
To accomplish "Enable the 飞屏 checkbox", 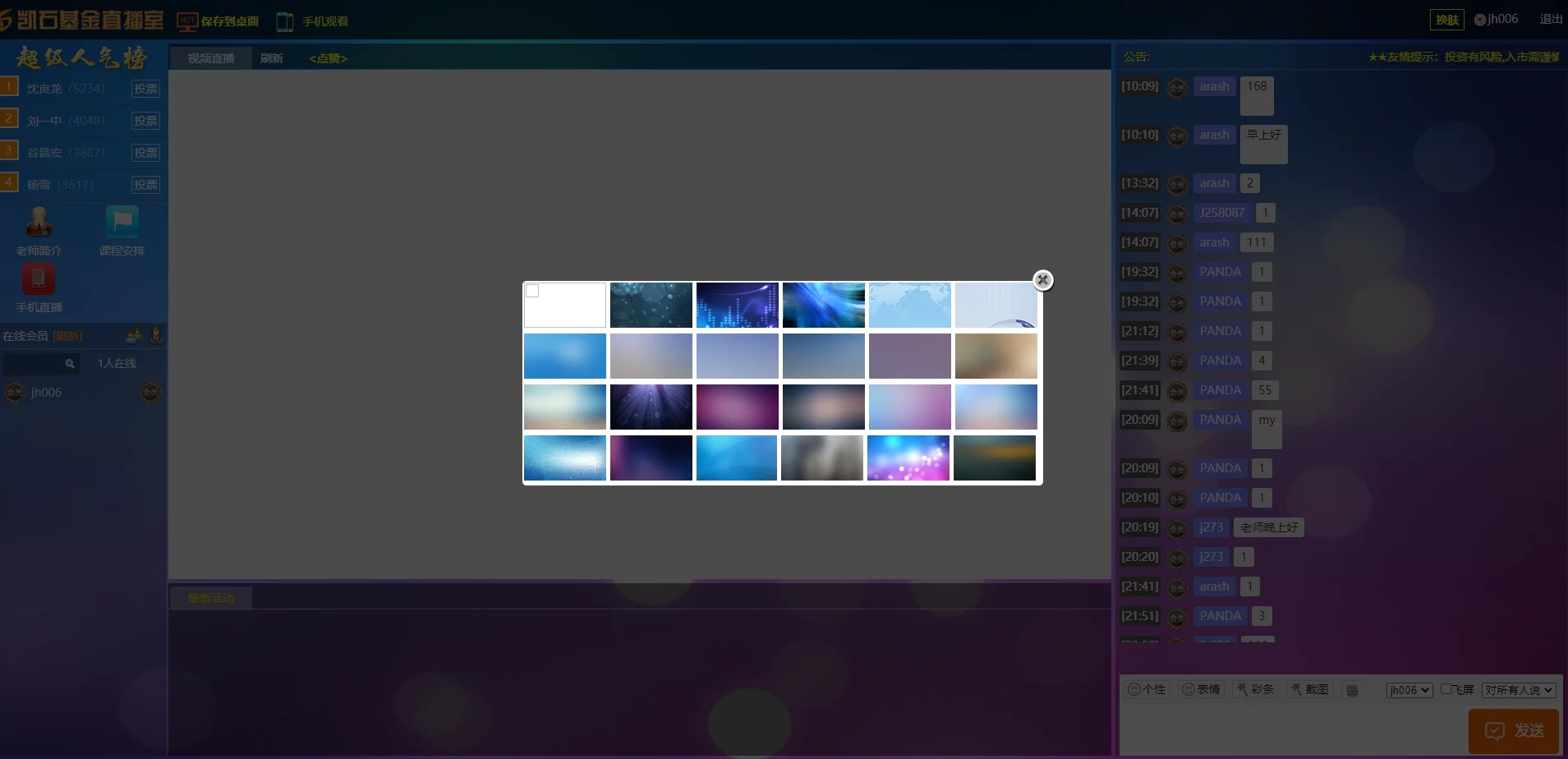I will click(1446, 689).
